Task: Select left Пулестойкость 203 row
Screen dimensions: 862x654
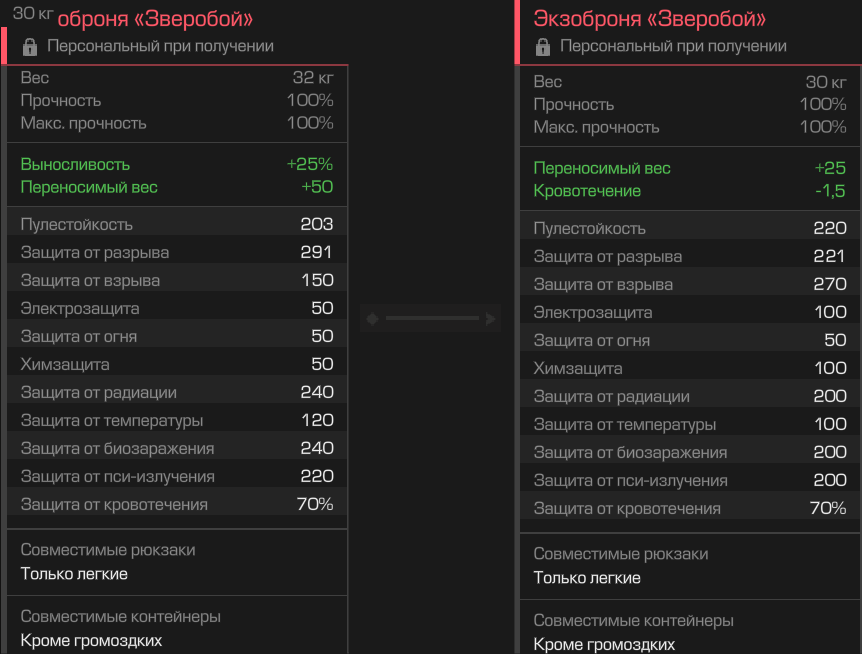Action: 176,224
